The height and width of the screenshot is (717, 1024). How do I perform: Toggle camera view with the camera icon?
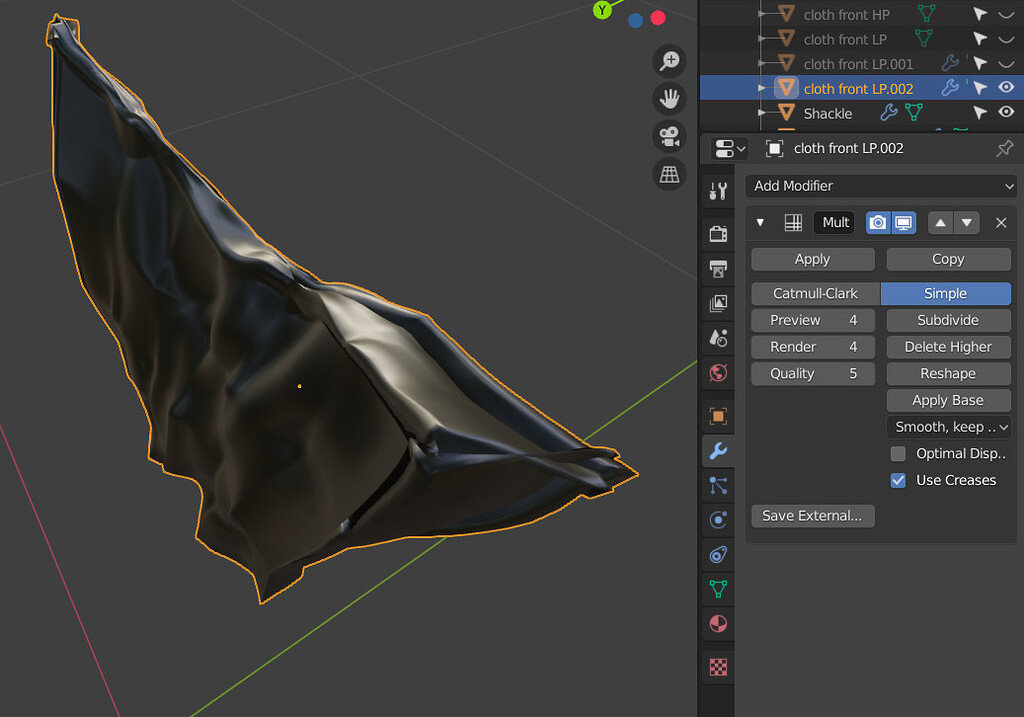669,135
